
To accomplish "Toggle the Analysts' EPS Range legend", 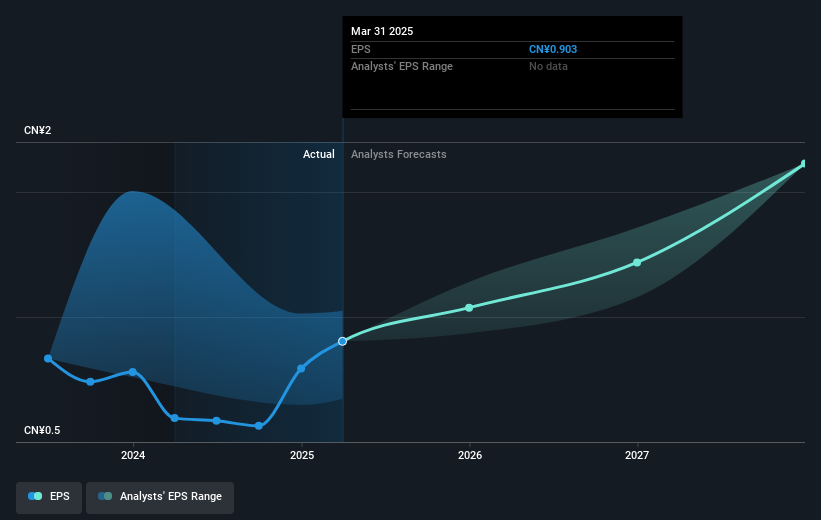I will 160,496.
